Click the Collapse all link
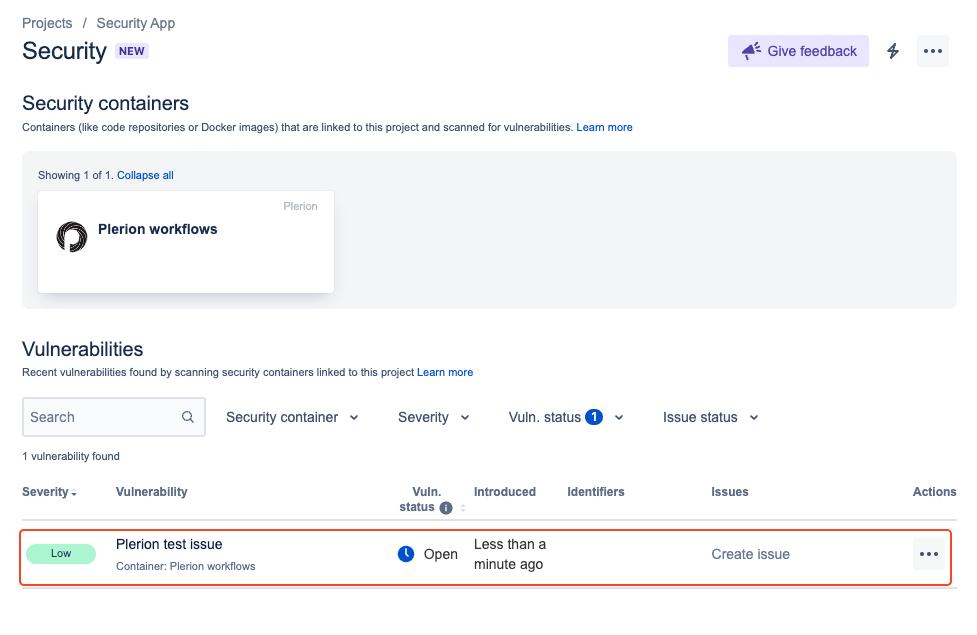977x635 pixels. [145, 175]
